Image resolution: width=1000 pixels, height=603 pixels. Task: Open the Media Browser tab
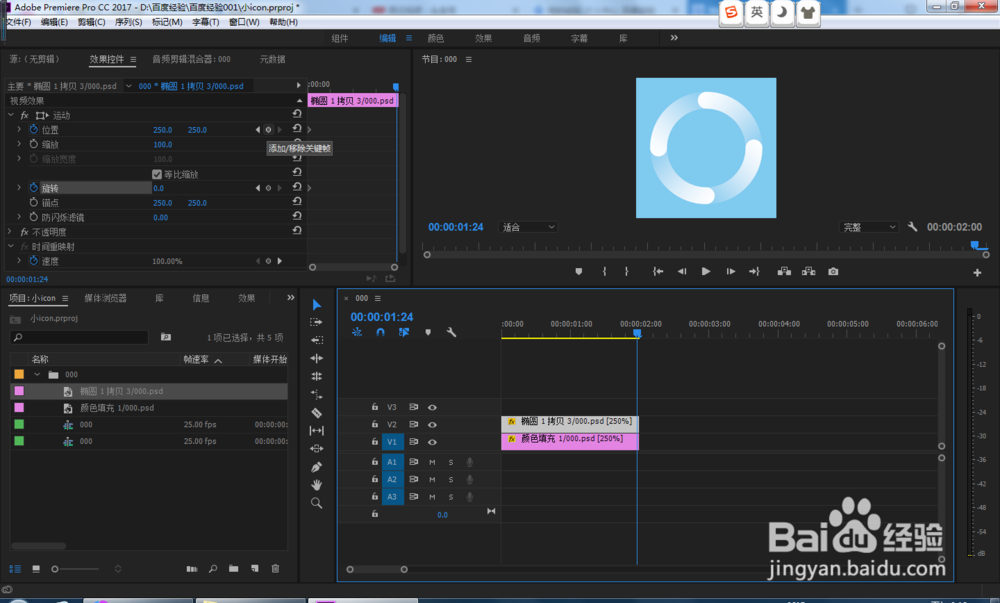[105, 298]
